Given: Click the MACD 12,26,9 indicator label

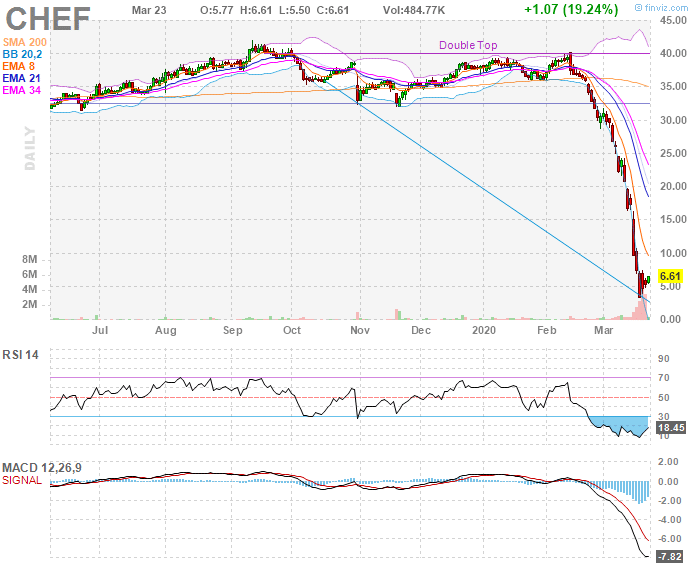Looking at the screenshot, I should click(x=42, y=468).
